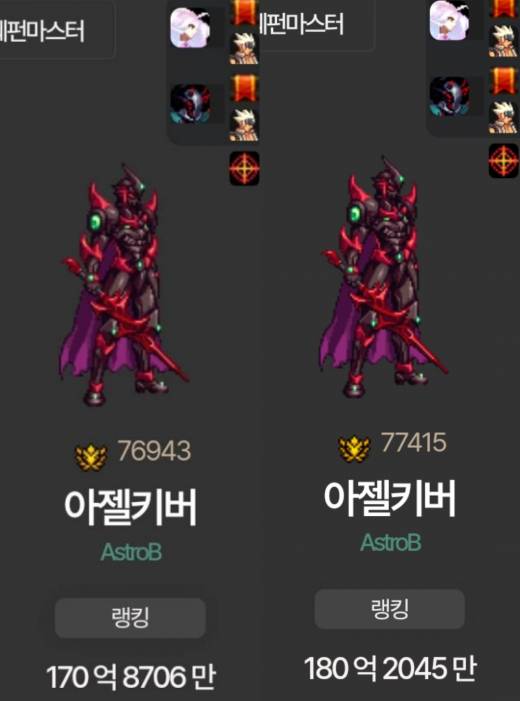The image size is (520, 701).
Task: Click the gold laurel emblem beside 76943
Action: pos(91,458)
